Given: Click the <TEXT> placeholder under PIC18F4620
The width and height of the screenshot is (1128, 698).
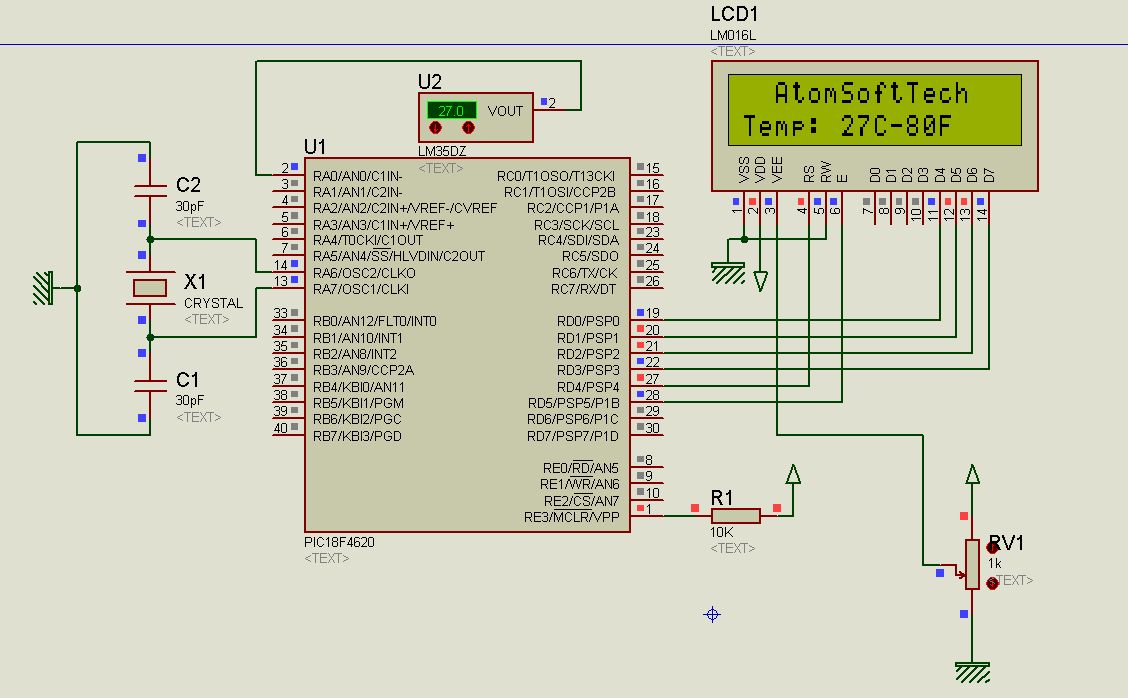Looking at the screenshot, I should [327, 558].
